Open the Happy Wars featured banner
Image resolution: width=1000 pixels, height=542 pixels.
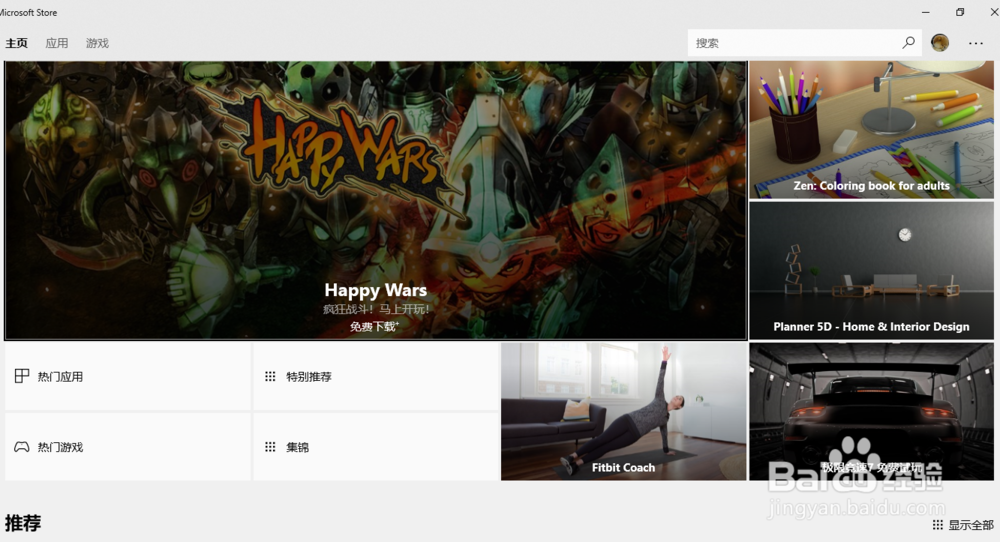[x=376, y=200]
